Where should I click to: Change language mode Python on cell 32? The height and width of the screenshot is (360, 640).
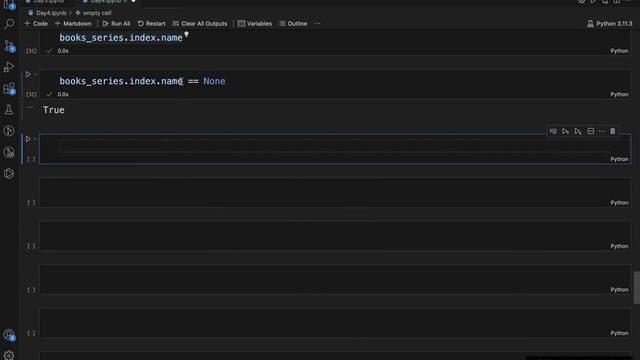(619, 94)
